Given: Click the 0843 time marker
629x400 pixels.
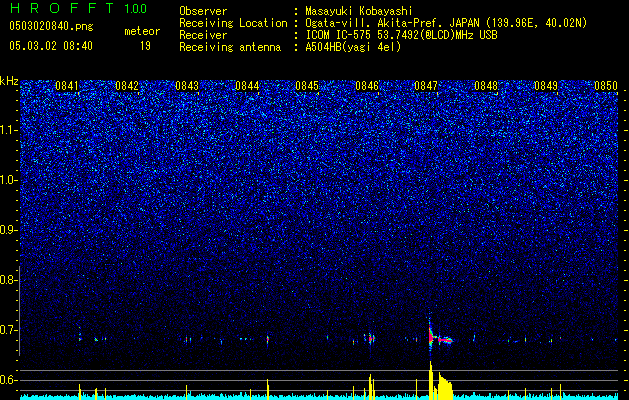Looking at the screenshot, I should (x=187, y=86).
